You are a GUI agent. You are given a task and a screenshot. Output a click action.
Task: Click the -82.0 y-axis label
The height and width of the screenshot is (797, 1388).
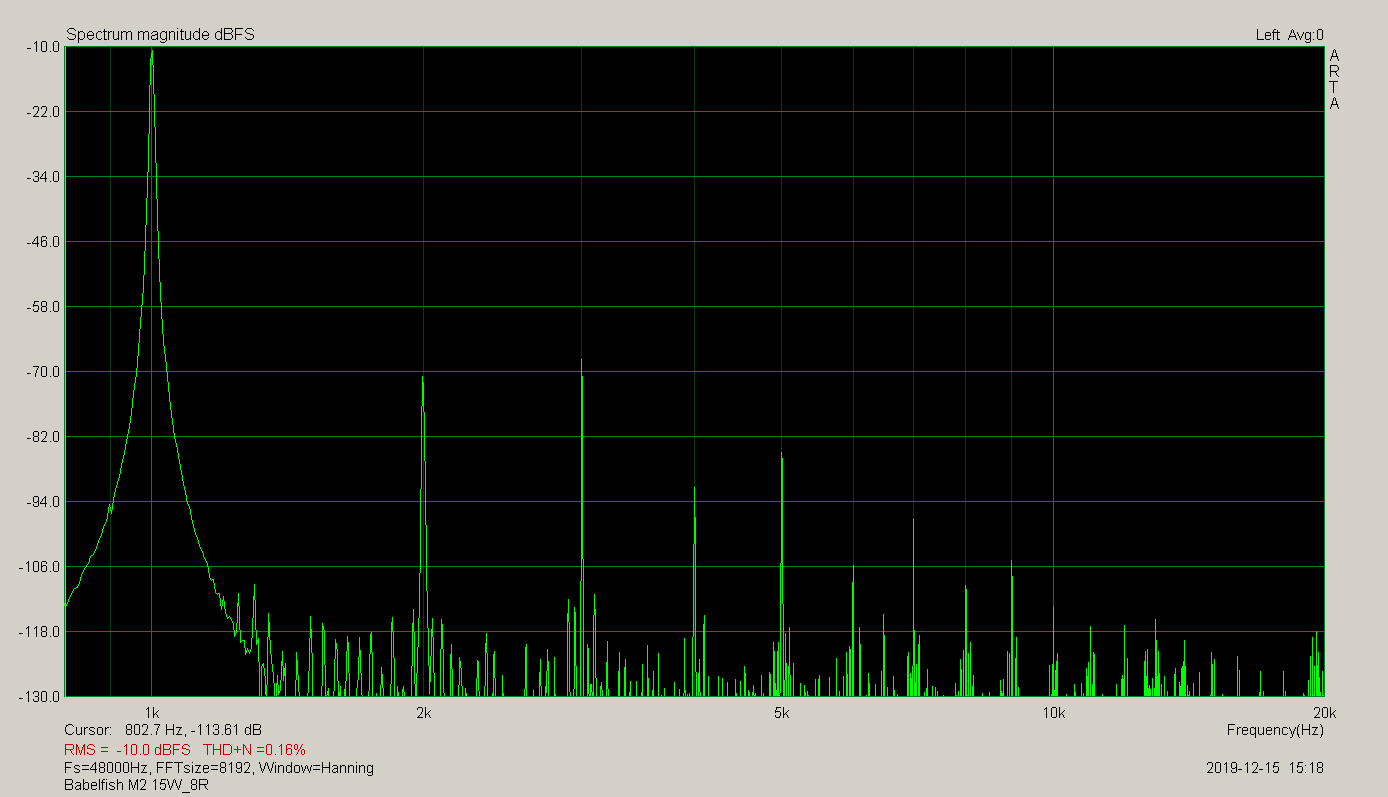(x=41, y=437)
